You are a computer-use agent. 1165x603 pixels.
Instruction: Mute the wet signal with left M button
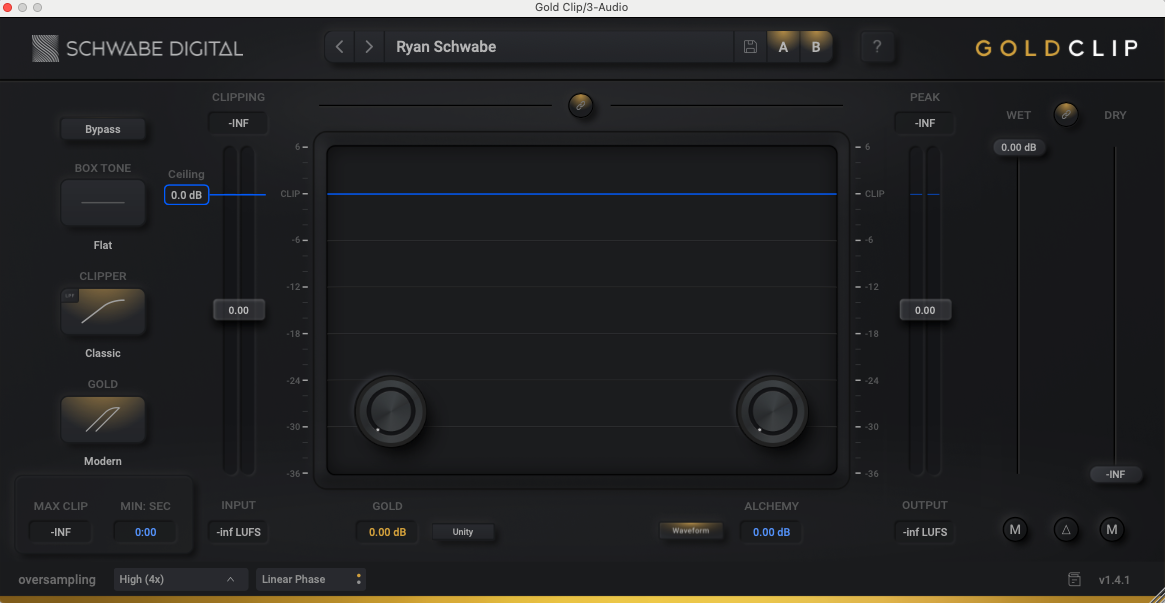1015,529
